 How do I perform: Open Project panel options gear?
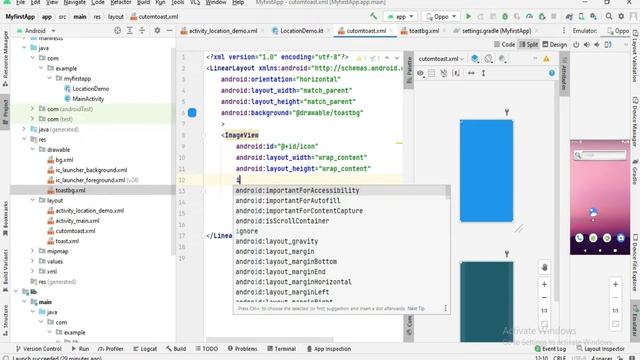pyautogui.click(x=157, y=31)
